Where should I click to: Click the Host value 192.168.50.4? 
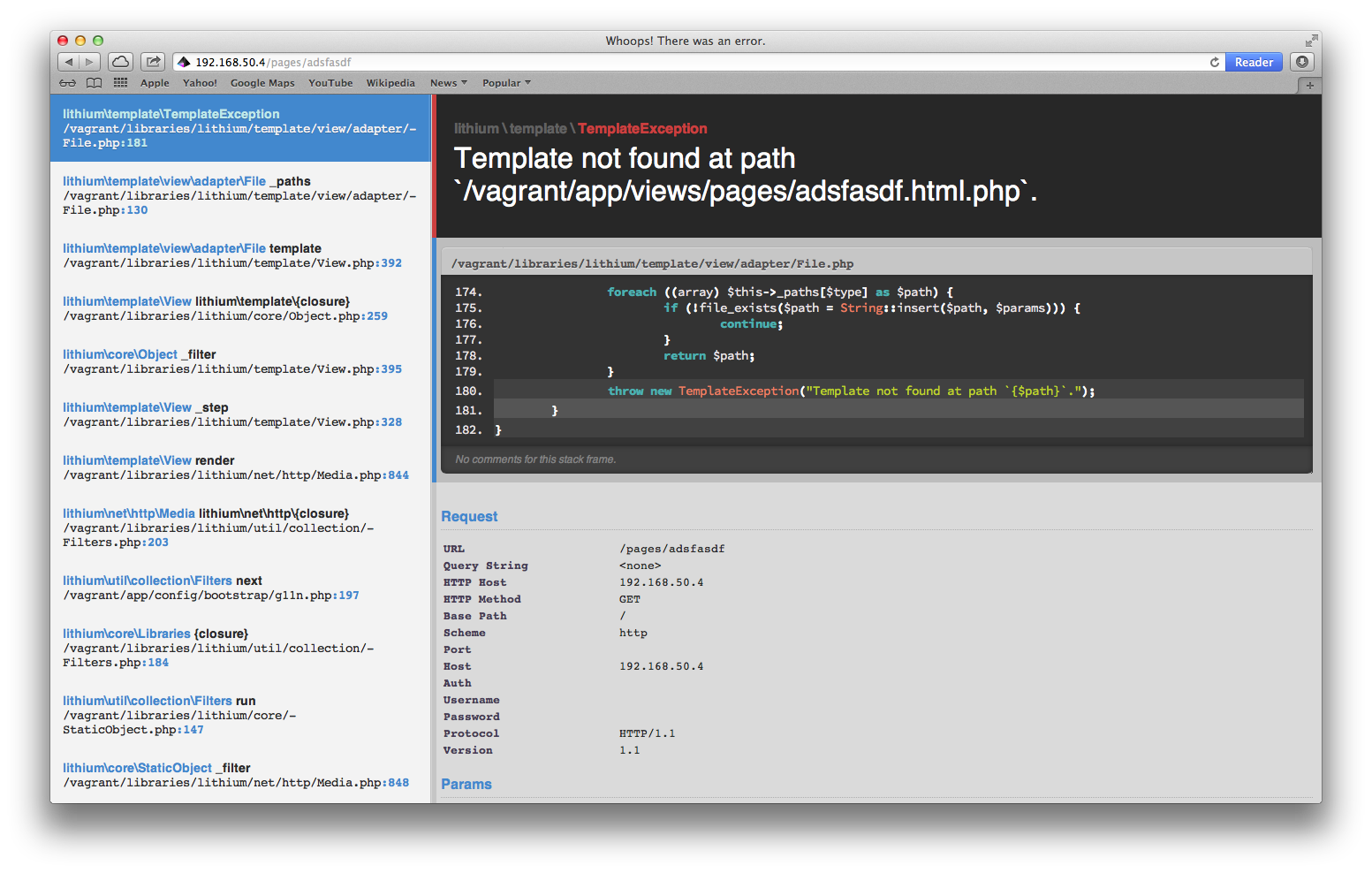coord(662,666)
